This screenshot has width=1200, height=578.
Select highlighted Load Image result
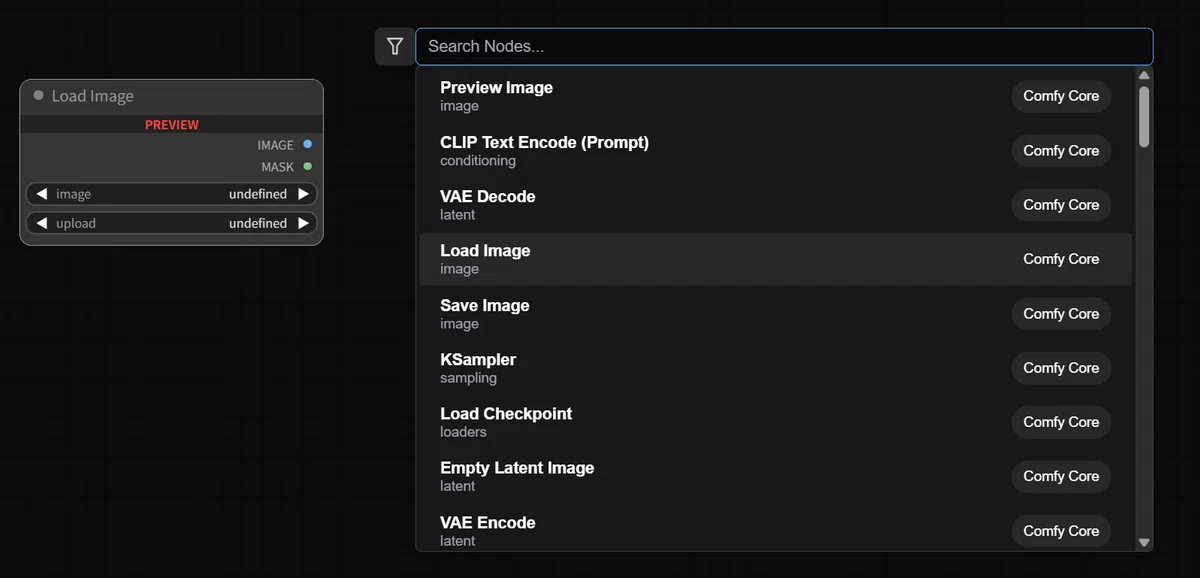tap(775, 259)
